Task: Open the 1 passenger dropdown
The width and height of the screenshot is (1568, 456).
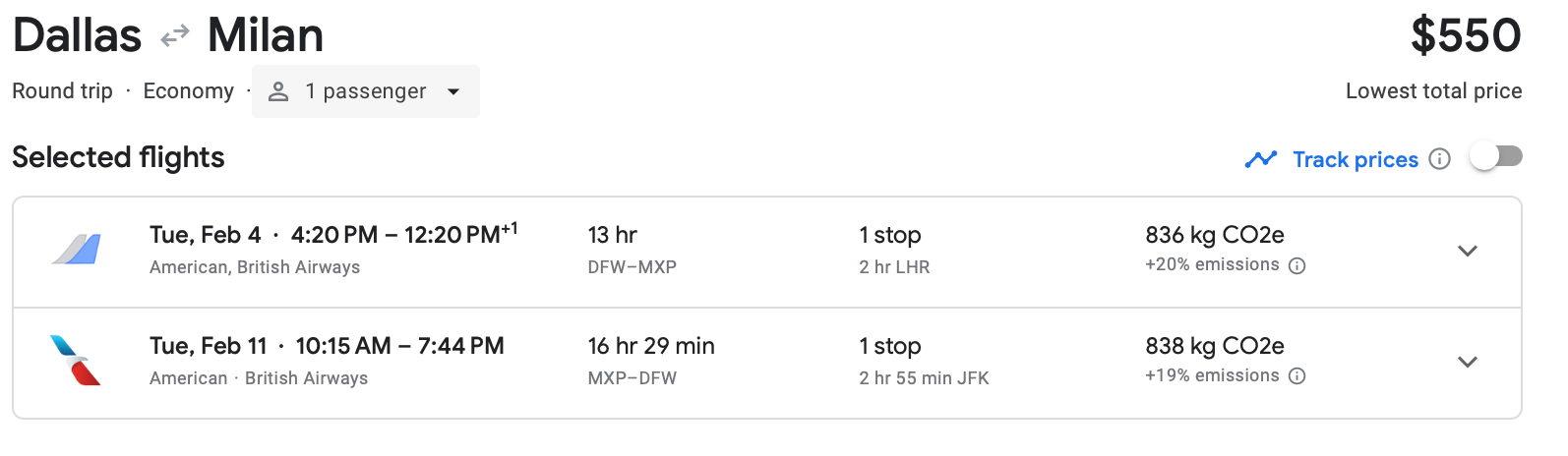Action: pyautogui.click(x=366, y=91)
